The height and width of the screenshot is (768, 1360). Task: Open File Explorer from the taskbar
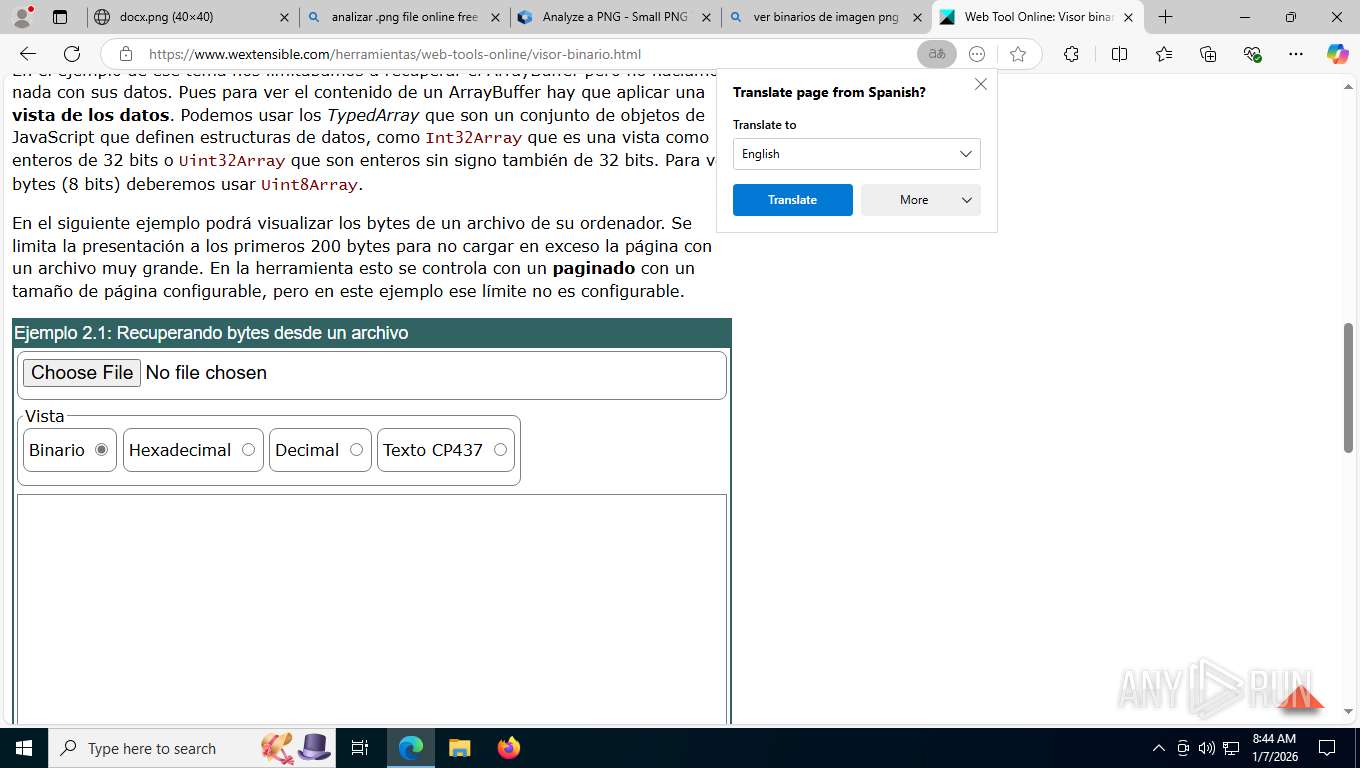click(459, 748)
